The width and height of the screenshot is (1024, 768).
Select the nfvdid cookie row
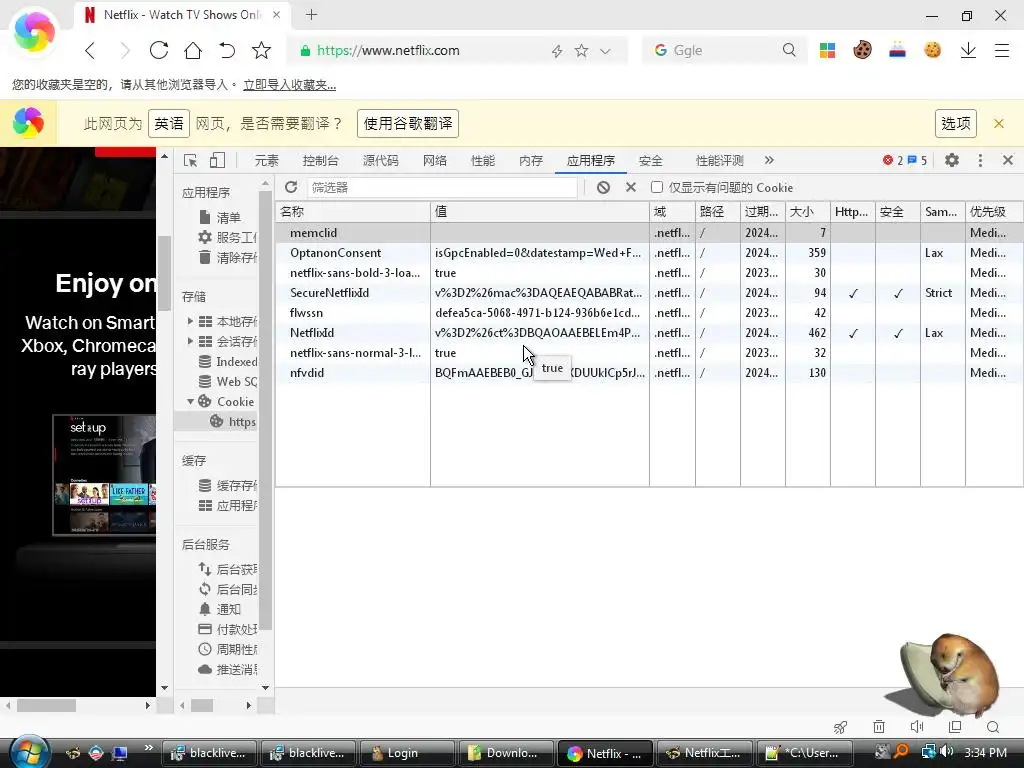pyautogui.click(x=649, y=373)
